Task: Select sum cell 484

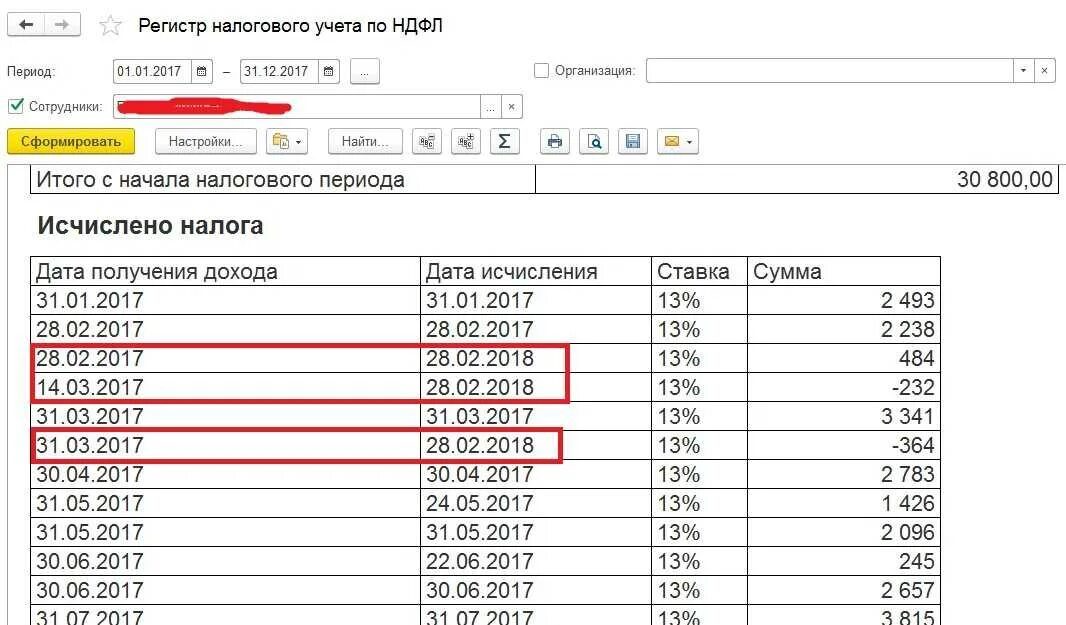Action: (844, 358)
